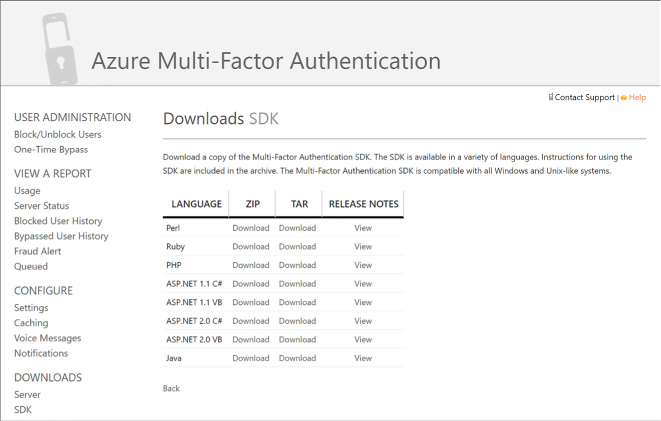Open Caching configuration page

point(31,323)
